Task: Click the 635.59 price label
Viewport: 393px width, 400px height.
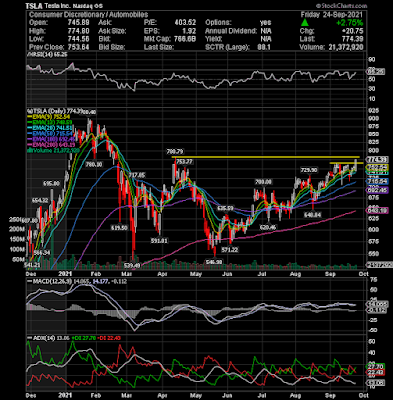Action: coord(225,208)
